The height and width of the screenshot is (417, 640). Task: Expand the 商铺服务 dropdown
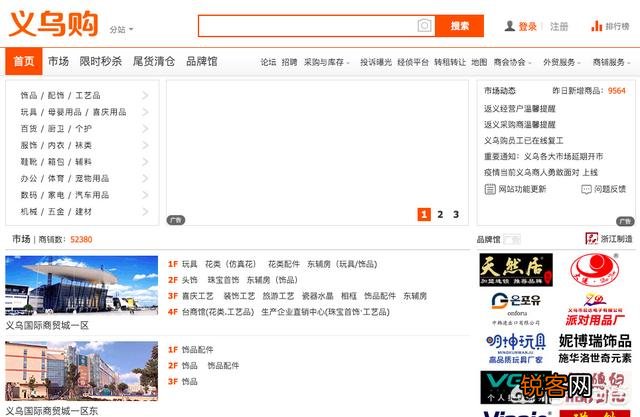tap(611, 62)
